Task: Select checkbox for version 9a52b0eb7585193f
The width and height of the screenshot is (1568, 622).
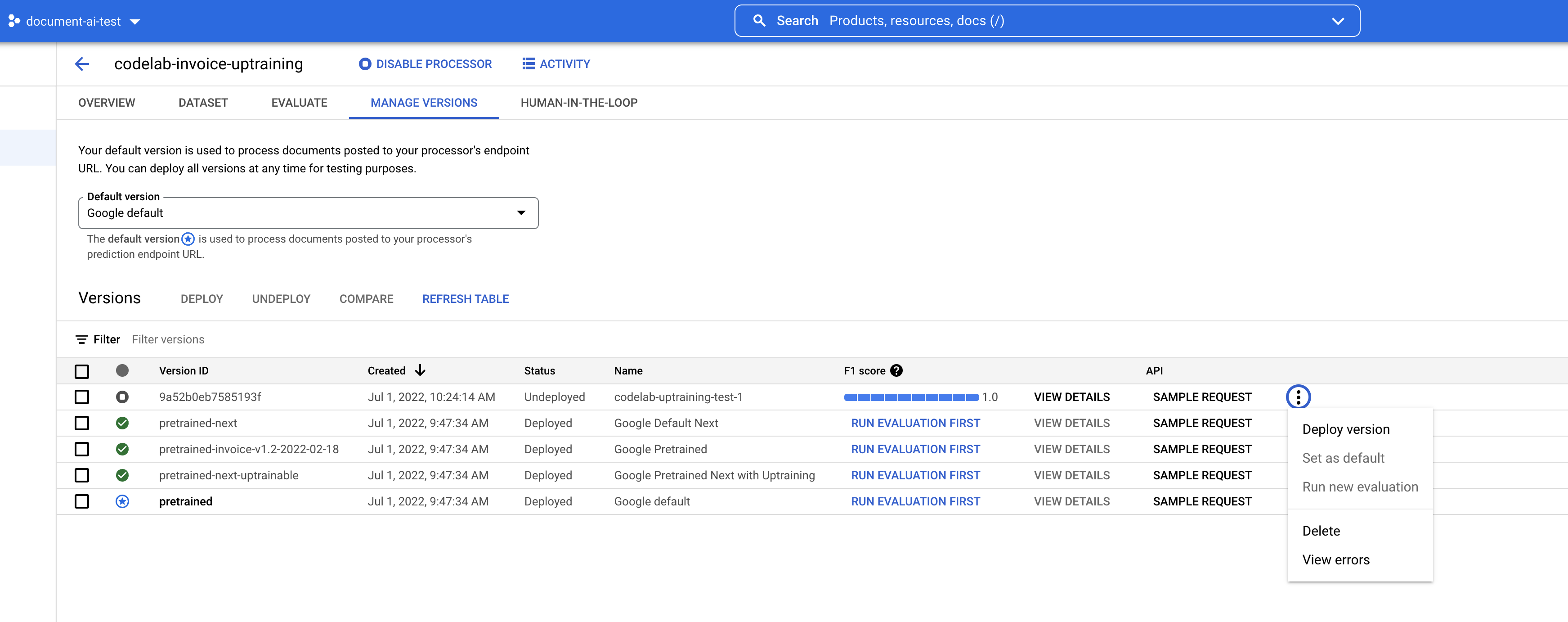Action: (81, 397)
